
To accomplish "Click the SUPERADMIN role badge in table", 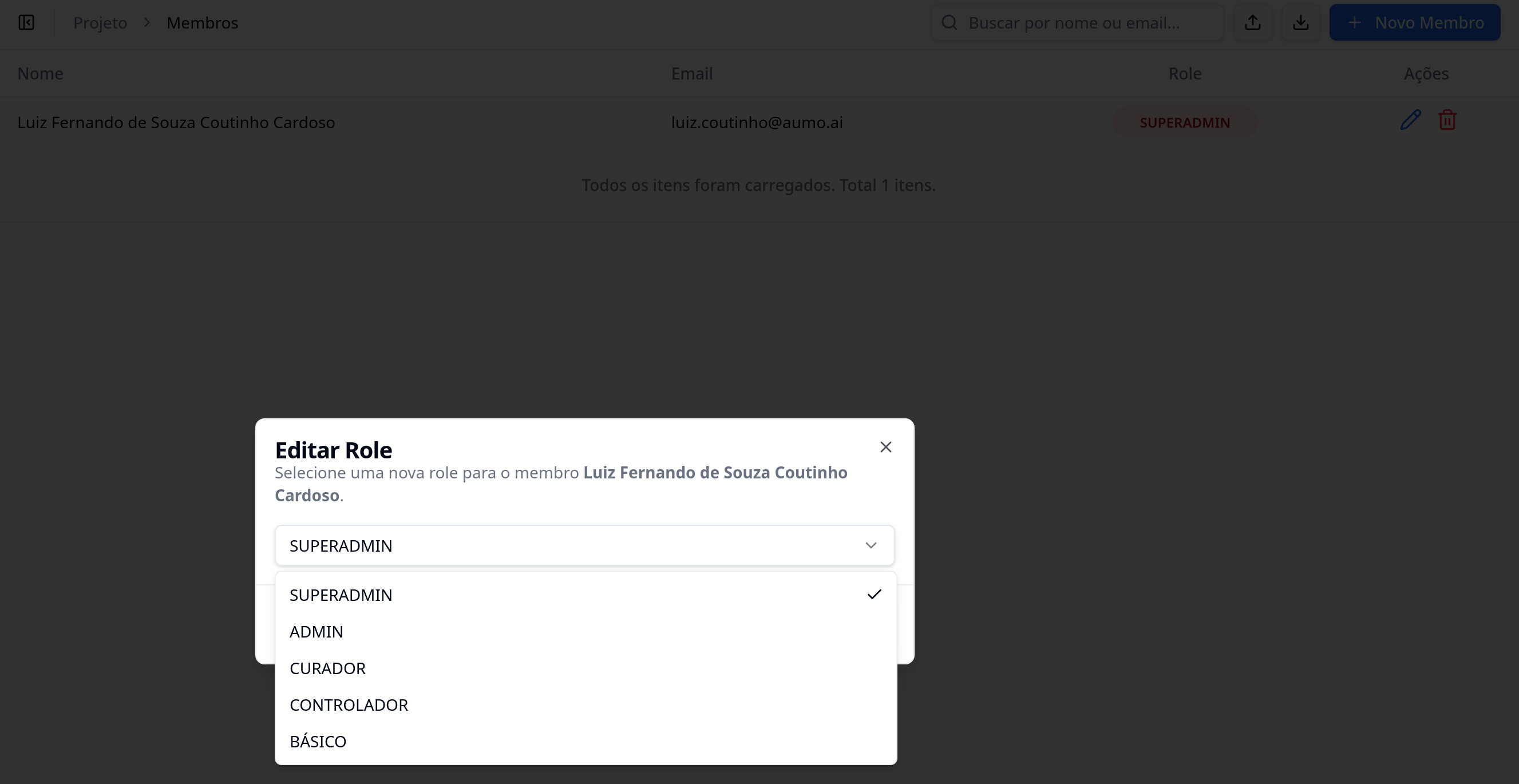I will pyautogui.click(x=1184, y=122).
